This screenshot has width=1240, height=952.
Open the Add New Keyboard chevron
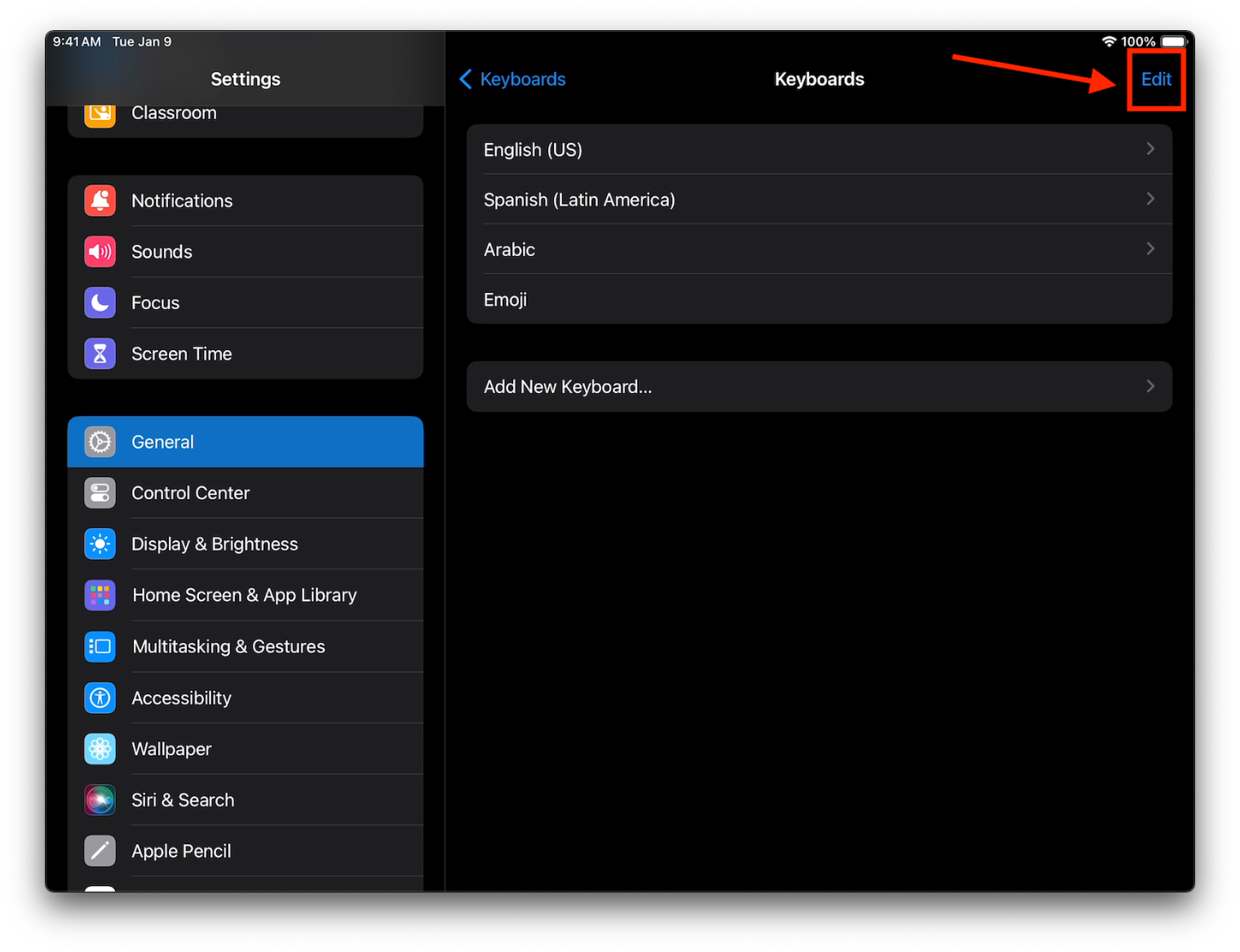[x=1150, y=387]
